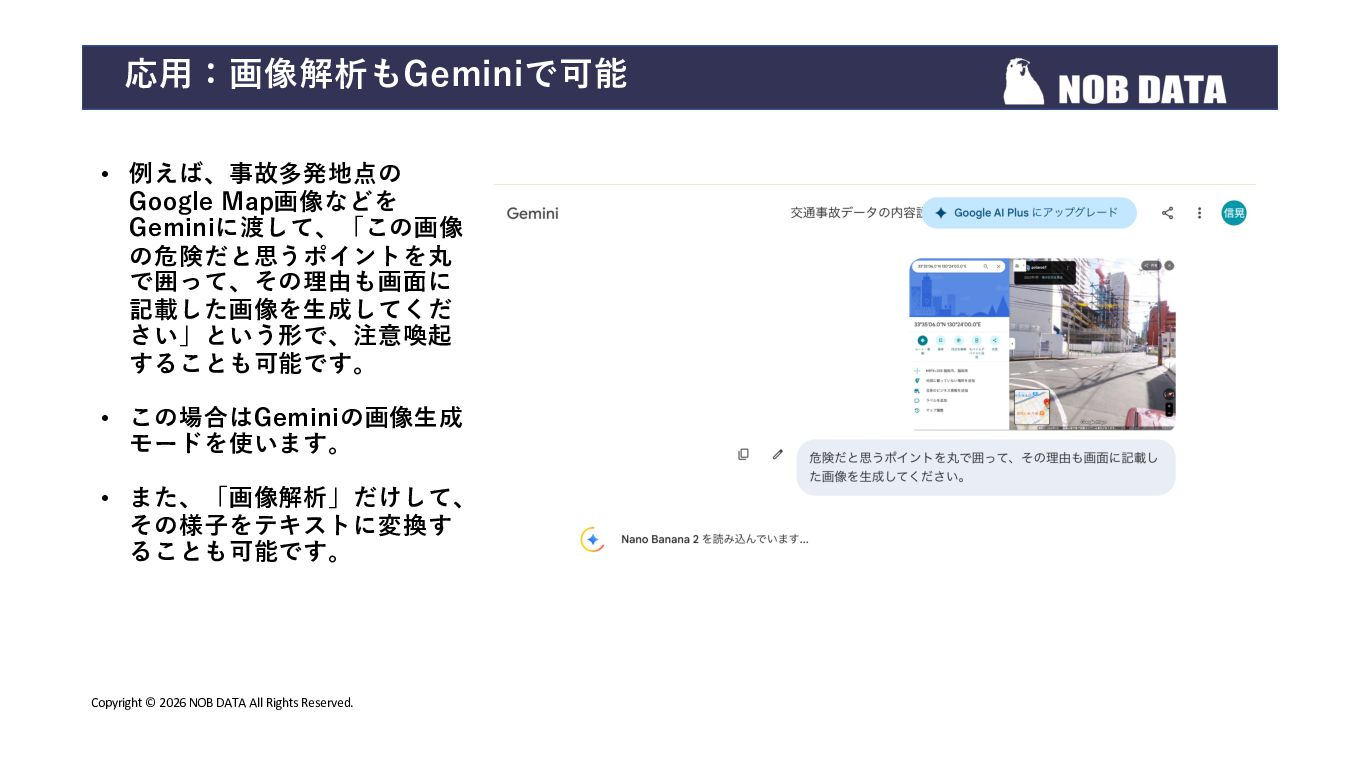This screenshot has width=1361, height=765.
Task: Edit the prompt using the pencil icon
Action: point(778,454)
